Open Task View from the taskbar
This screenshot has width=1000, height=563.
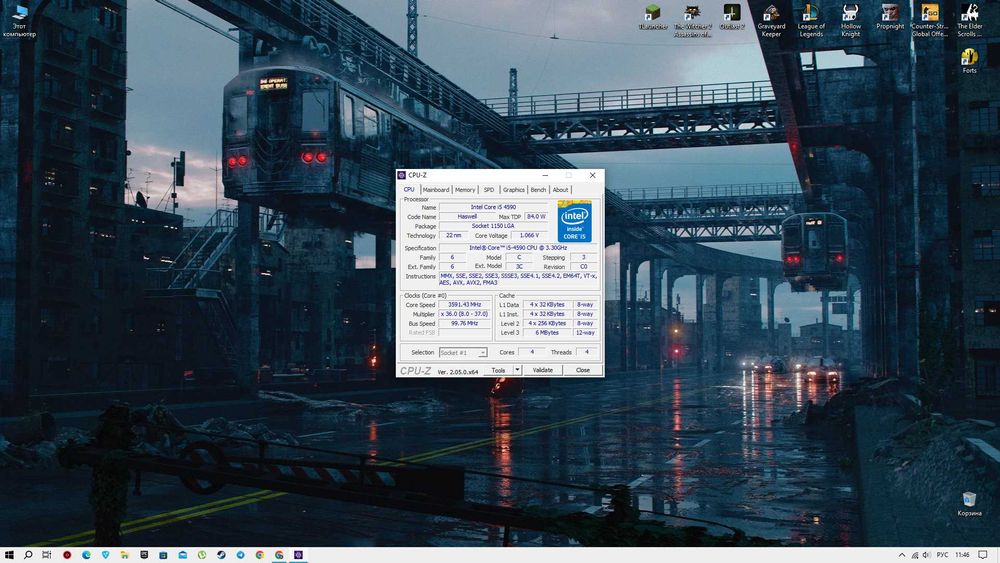47,555
